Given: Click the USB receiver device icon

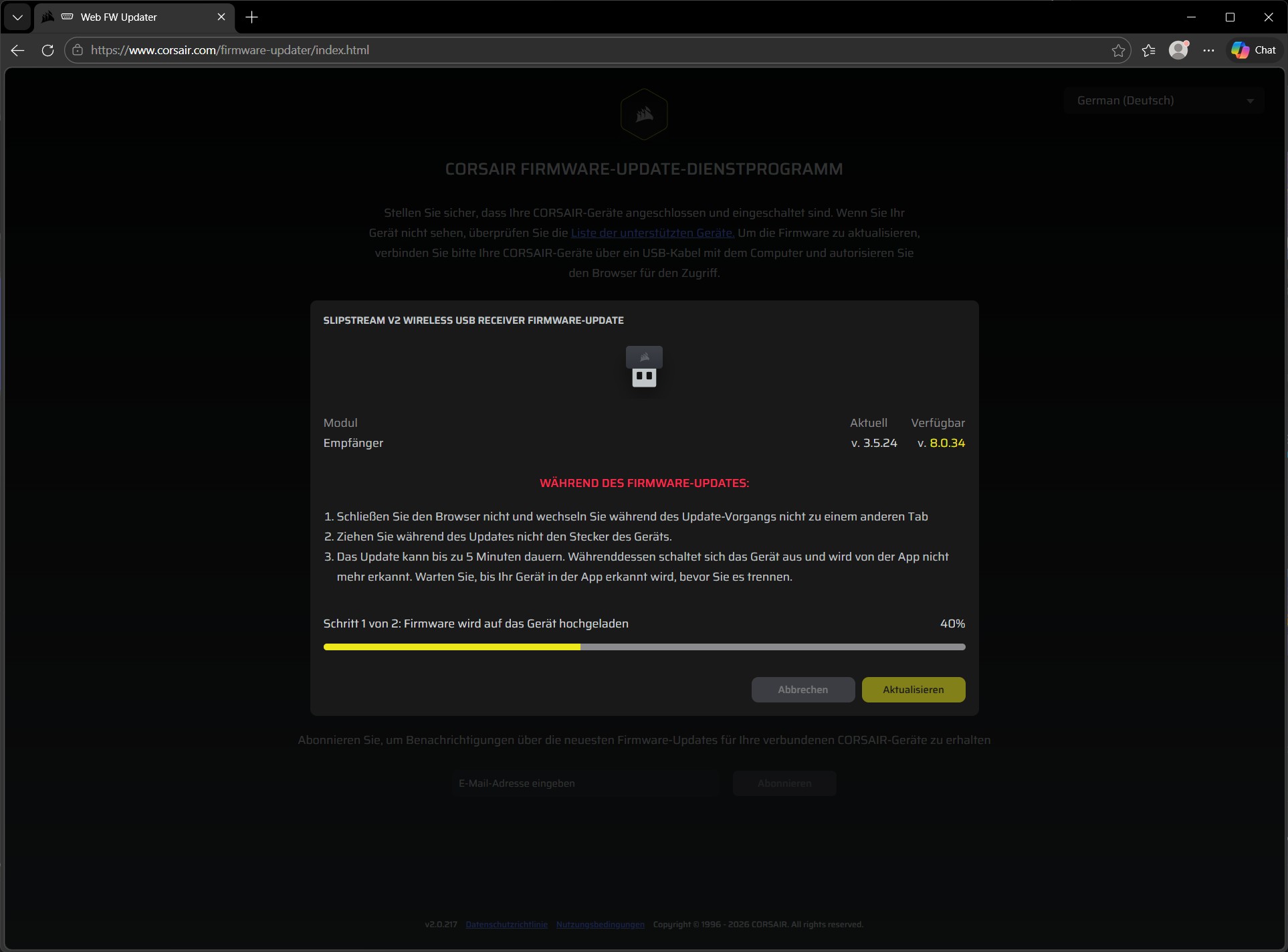Looking at the screenshot, I should (644, 367).
